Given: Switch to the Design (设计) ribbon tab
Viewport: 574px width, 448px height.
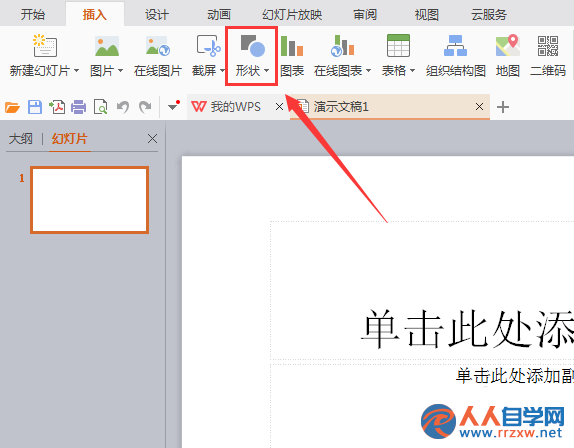Looking at the screenshot, I should [157, 15].
